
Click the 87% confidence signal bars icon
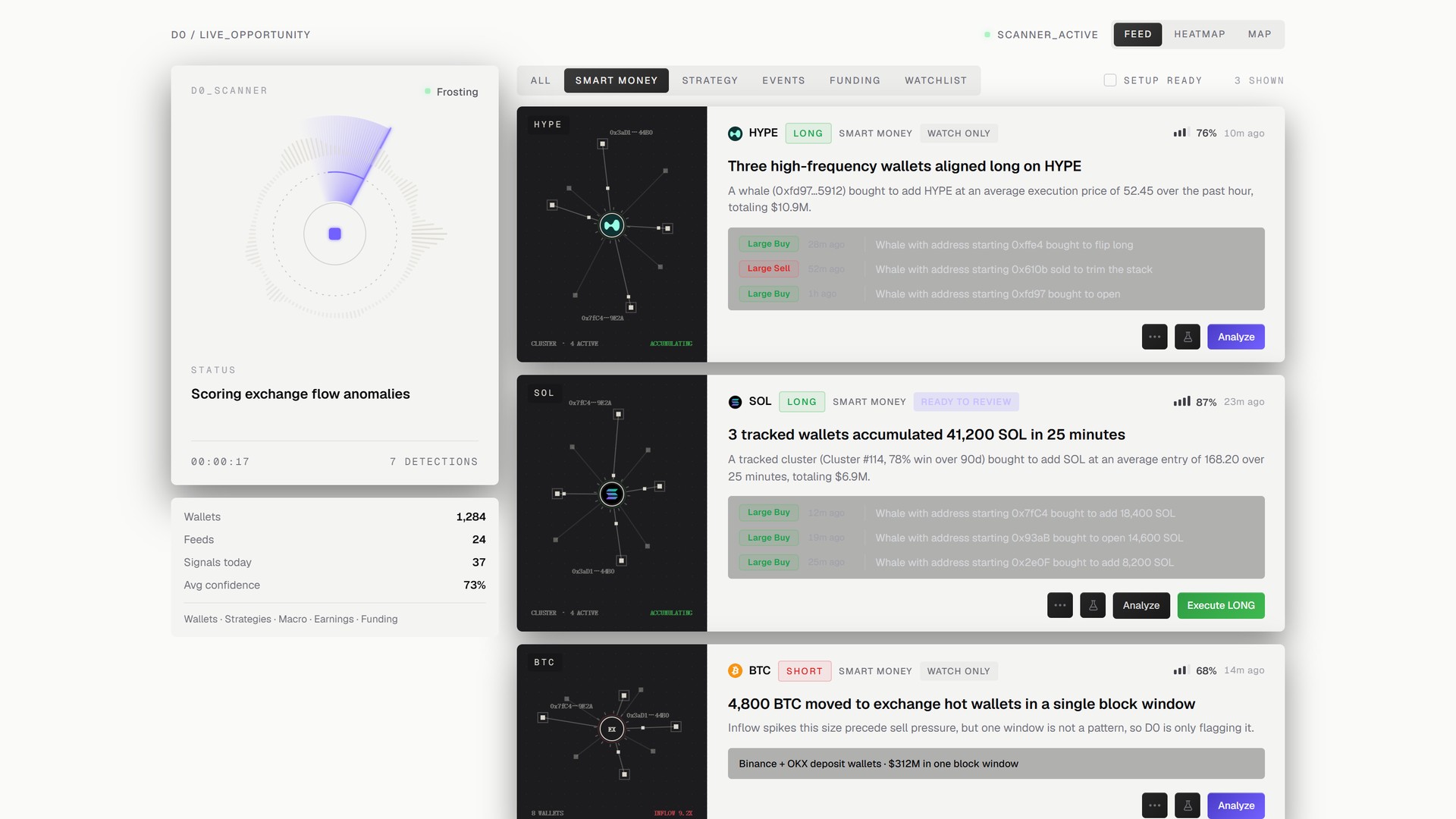point(1181,401)
